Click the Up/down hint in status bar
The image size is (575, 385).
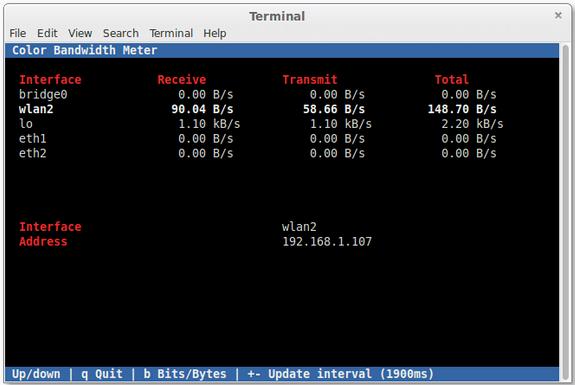point(36,374)
